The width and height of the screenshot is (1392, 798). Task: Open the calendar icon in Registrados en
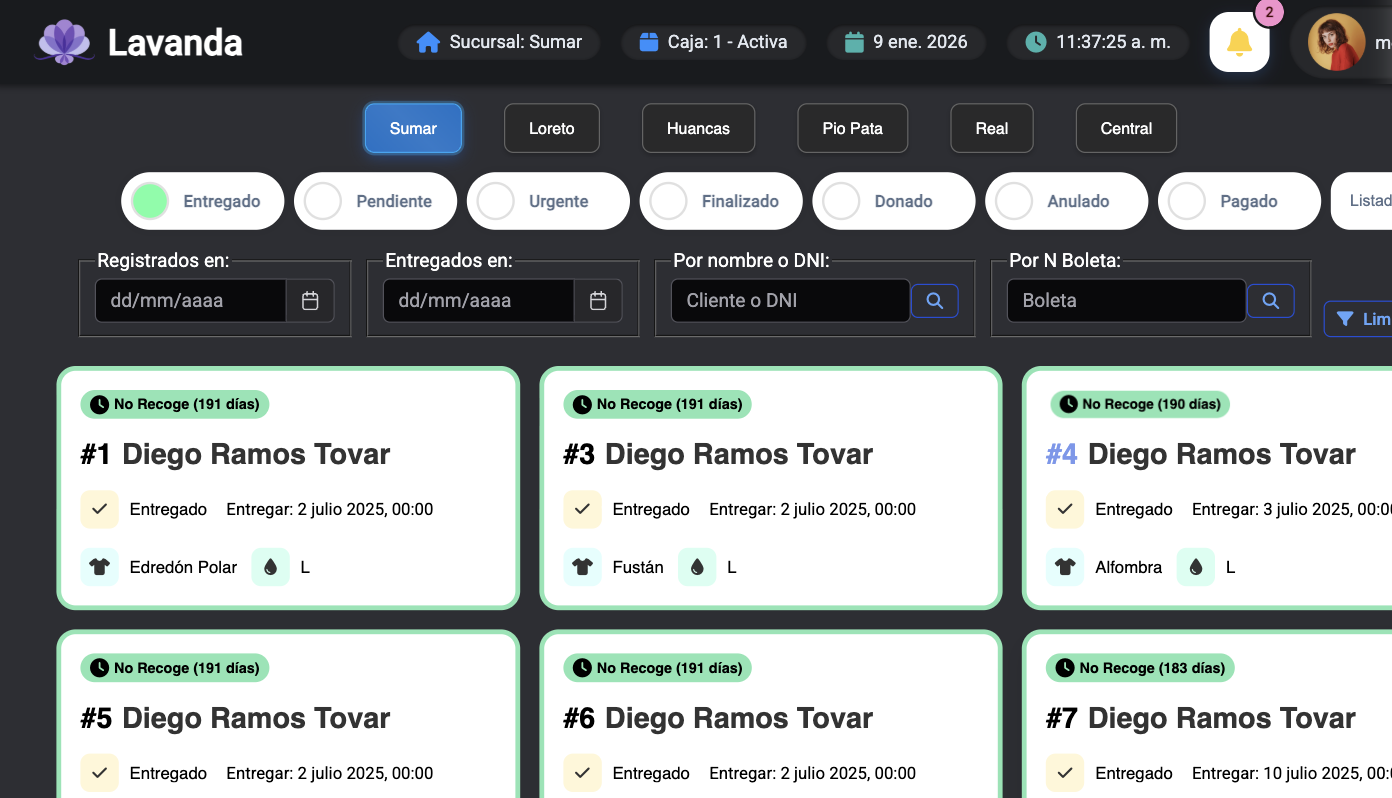tap(310, 301)
